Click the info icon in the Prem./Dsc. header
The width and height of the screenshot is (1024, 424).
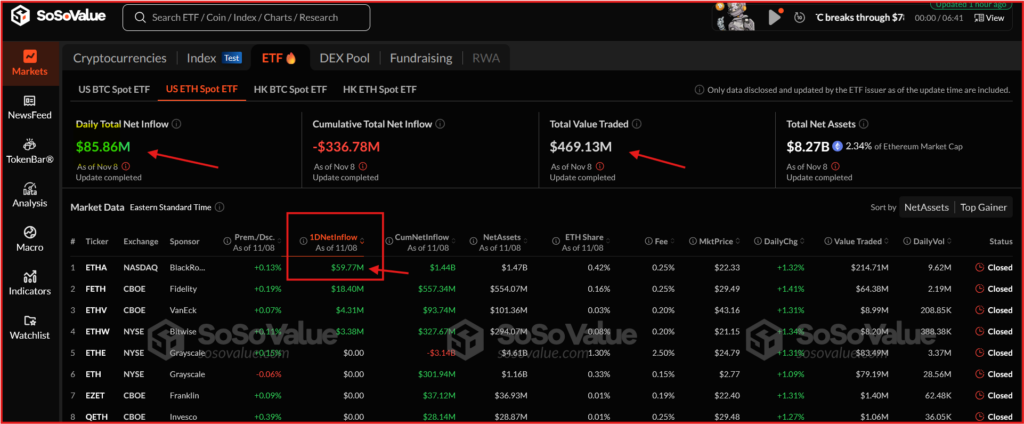tap(227, 241)
